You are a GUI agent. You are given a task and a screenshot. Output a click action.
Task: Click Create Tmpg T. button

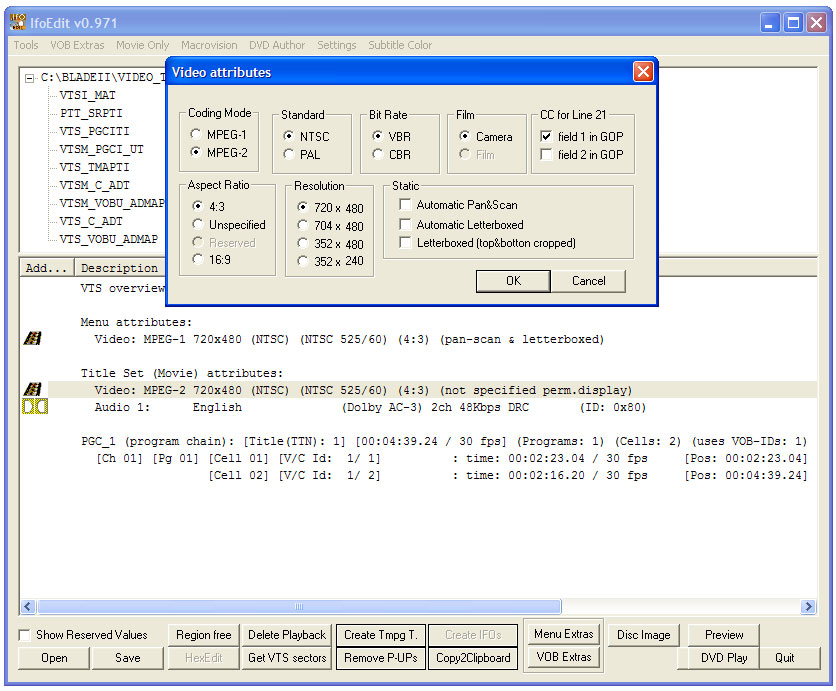click(381, 635)
